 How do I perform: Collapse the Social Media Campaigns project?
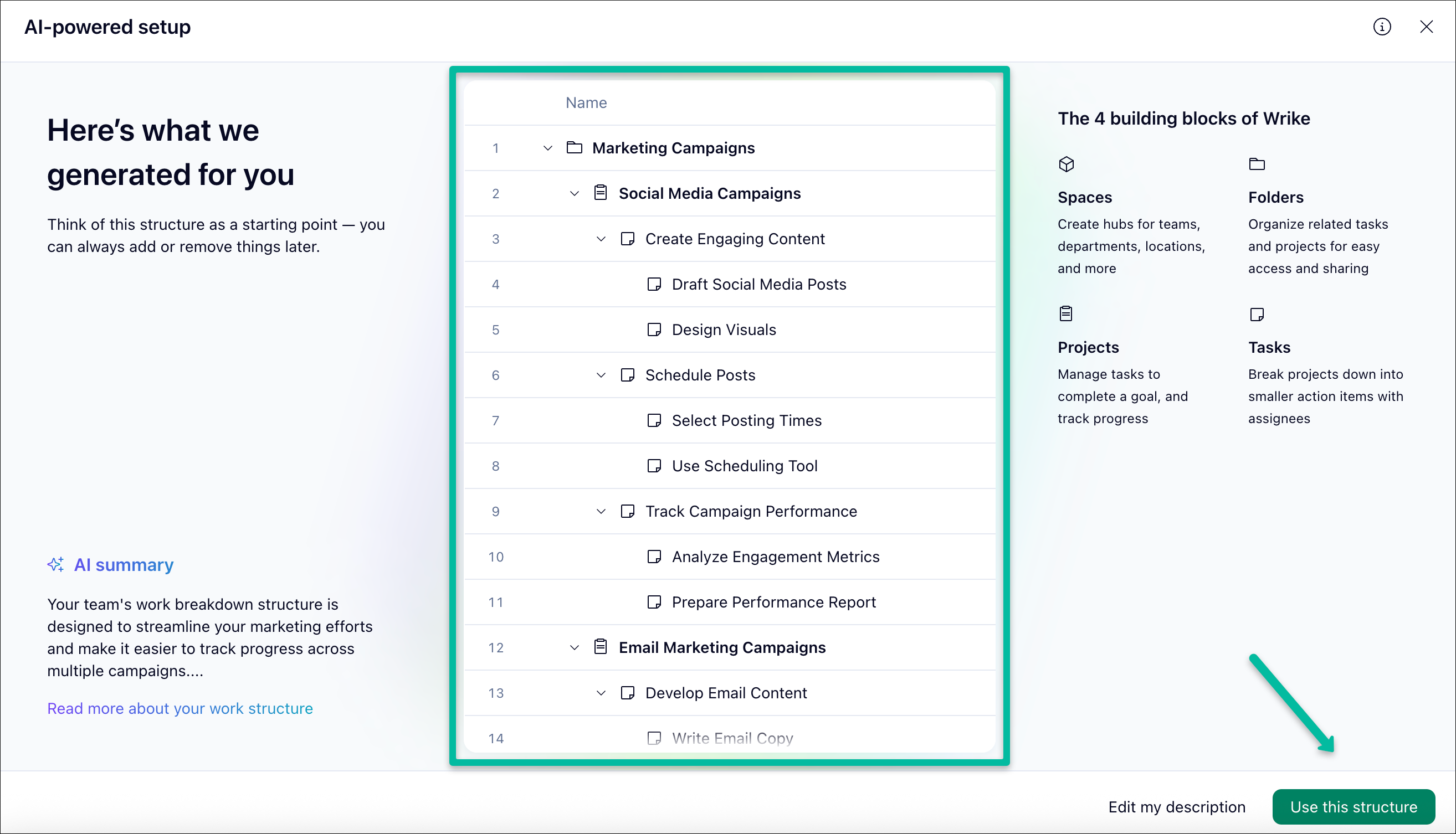pyautogui.click(x=574, y=194)
